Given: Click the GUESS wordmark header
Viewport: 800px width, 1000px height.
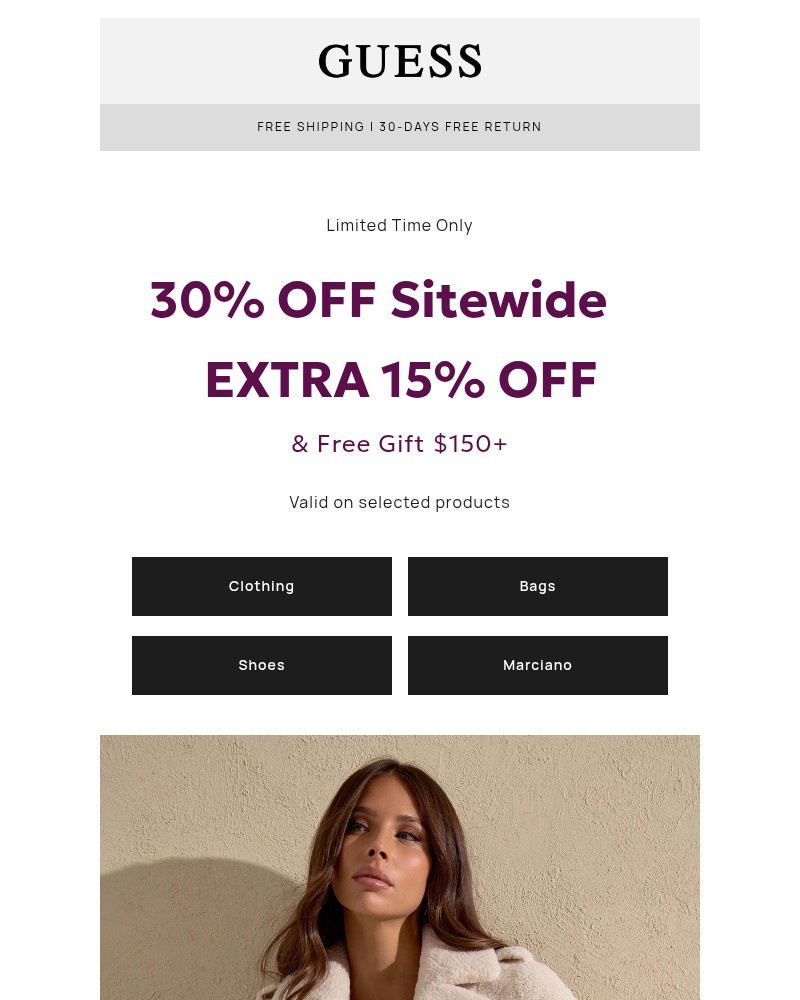Looking at the screenshot, I should [x=400, y=60].
